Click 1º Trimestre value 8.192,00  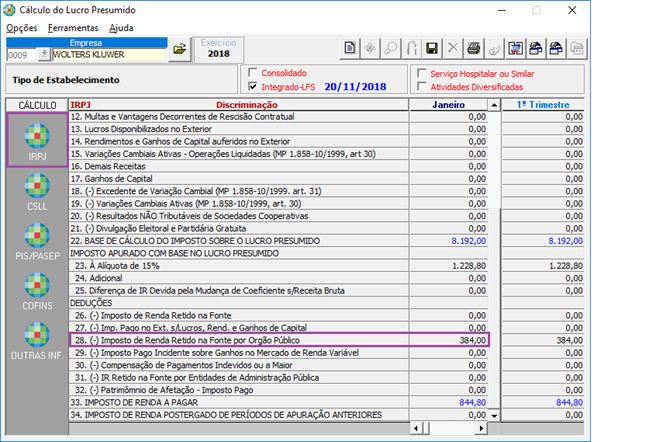[x=565, y=241]
